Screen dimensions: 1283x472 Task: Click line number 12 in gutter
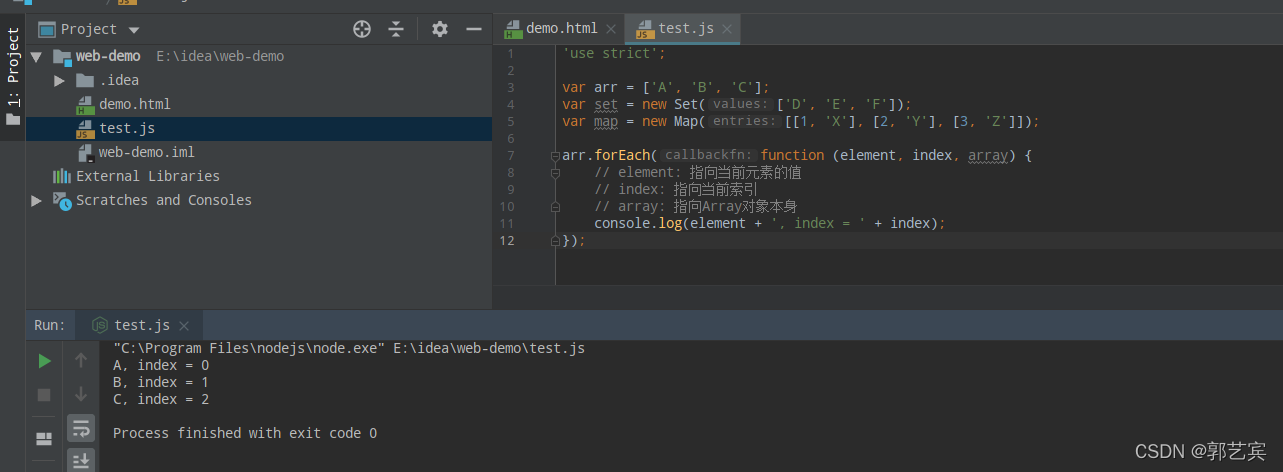(x=508, y=241)
